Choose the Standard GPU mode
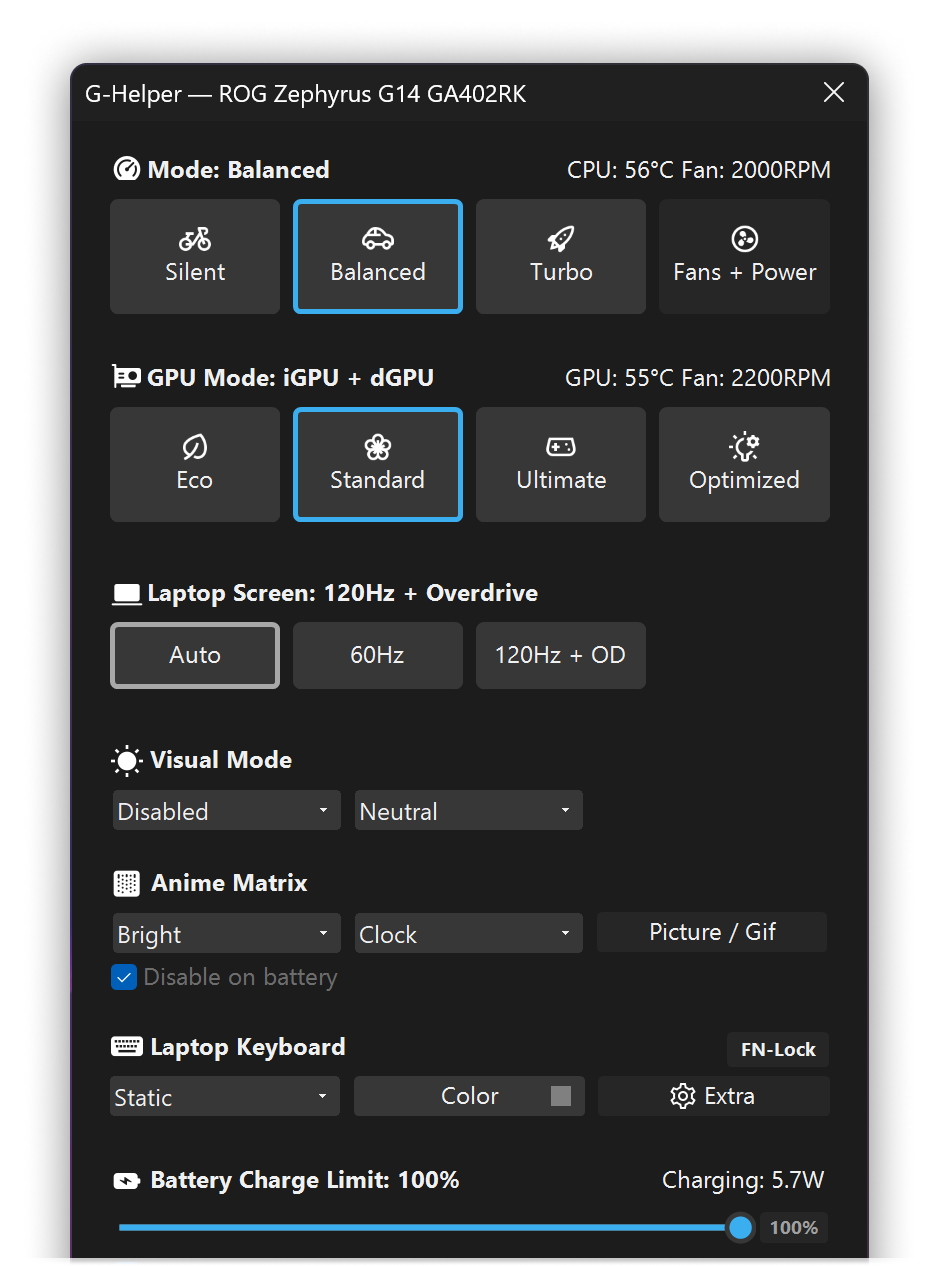This screenshot has height=1266, width=937. [378, 464]
